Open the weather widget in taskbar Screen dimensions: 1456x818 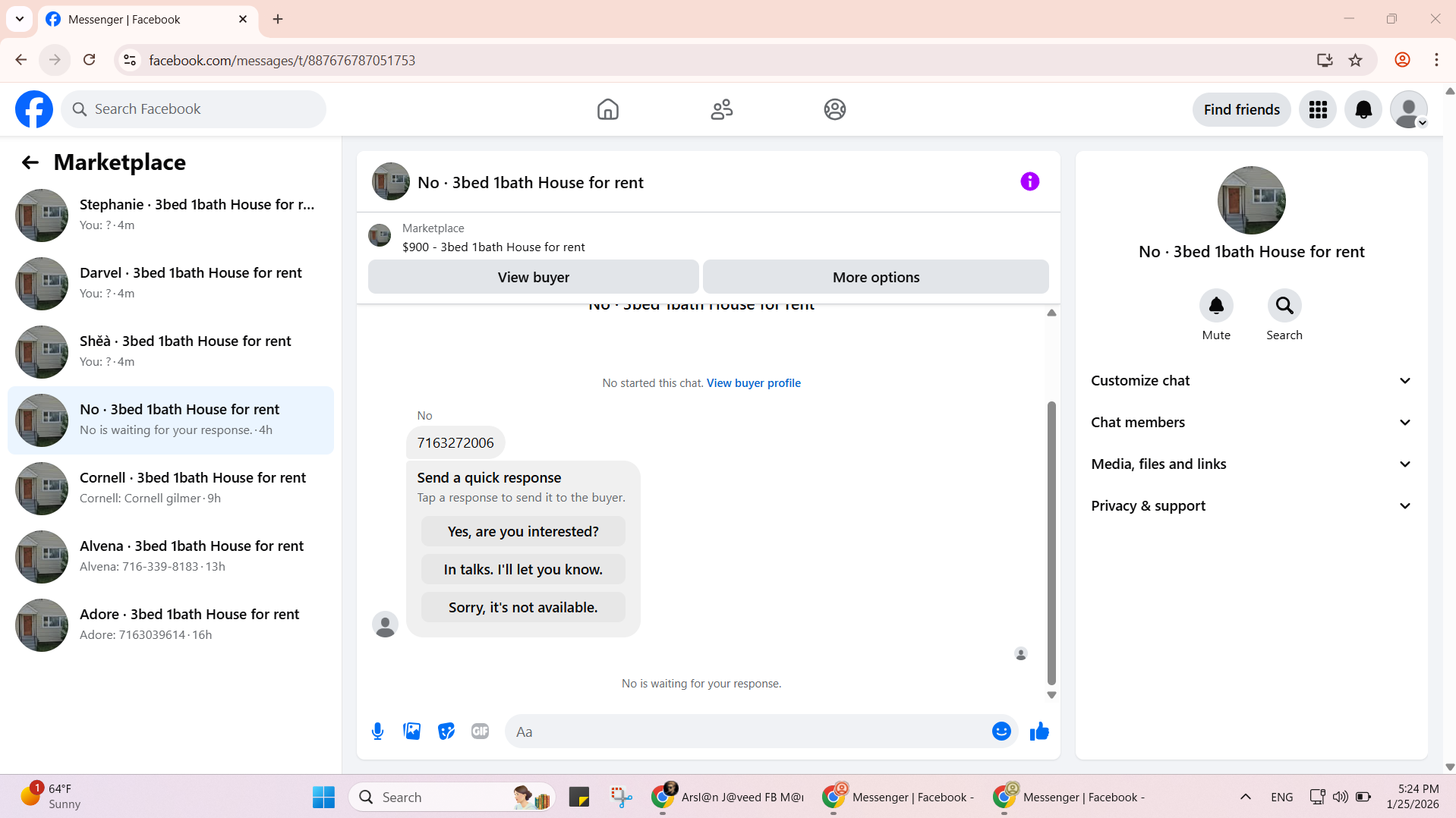pyautogui.click(x=52, y=797)
